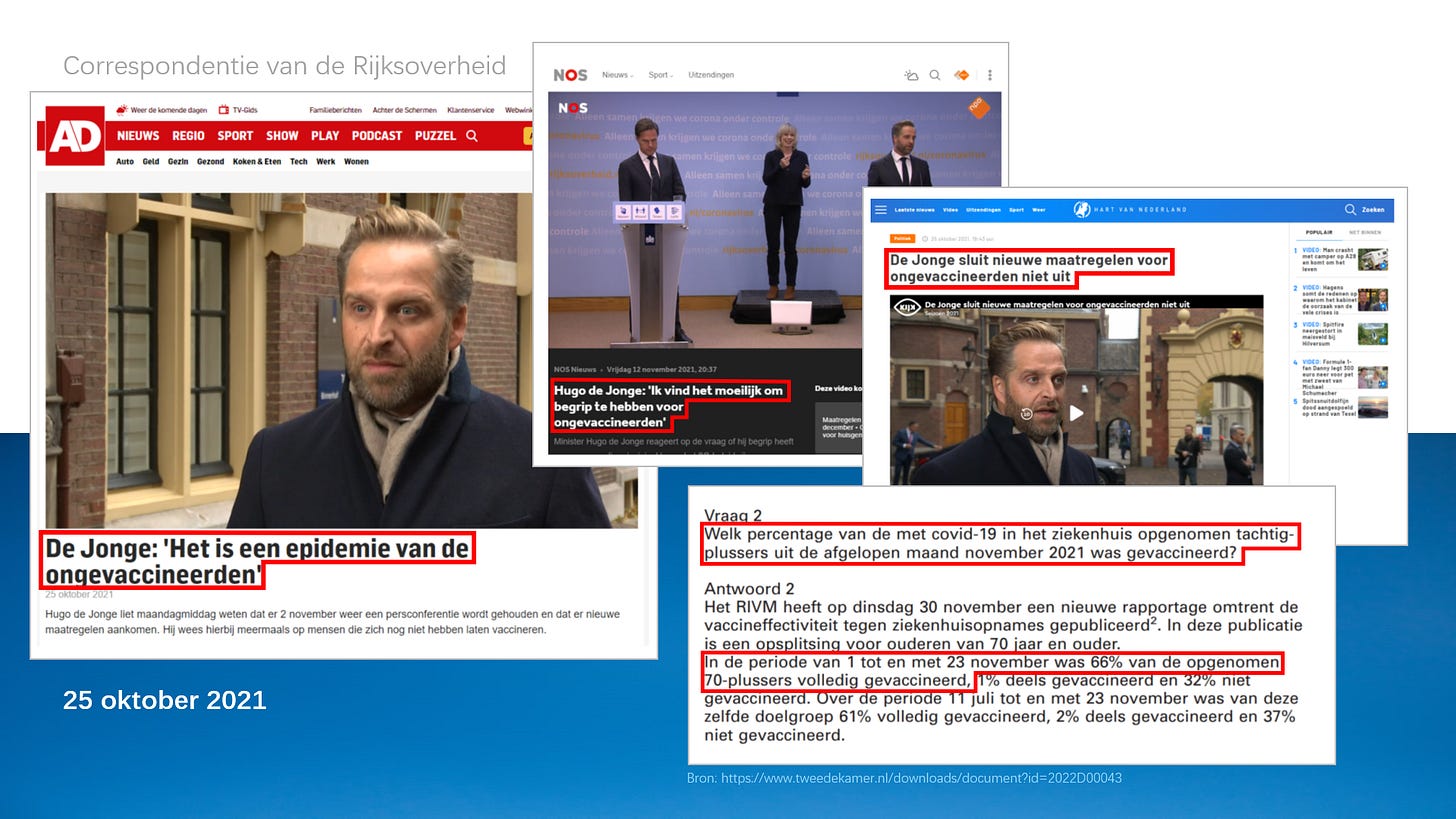
Task: Click 'Familieberichten' in AD top bar
Action: coord(336,110)
